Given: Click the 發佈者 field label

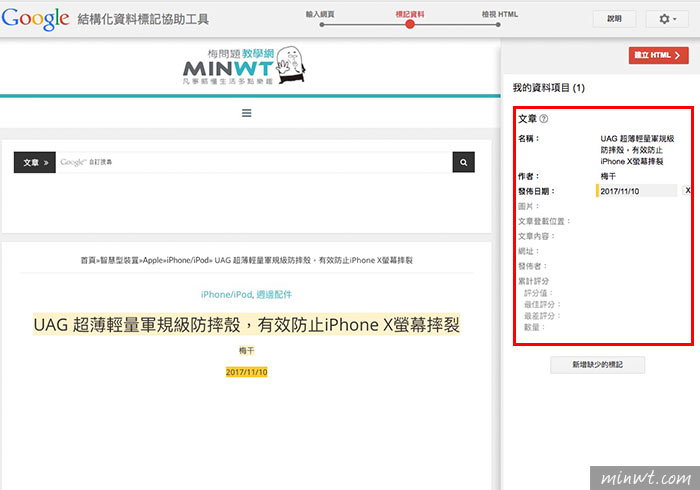Looking at the screenshot, I should (532, 266).
